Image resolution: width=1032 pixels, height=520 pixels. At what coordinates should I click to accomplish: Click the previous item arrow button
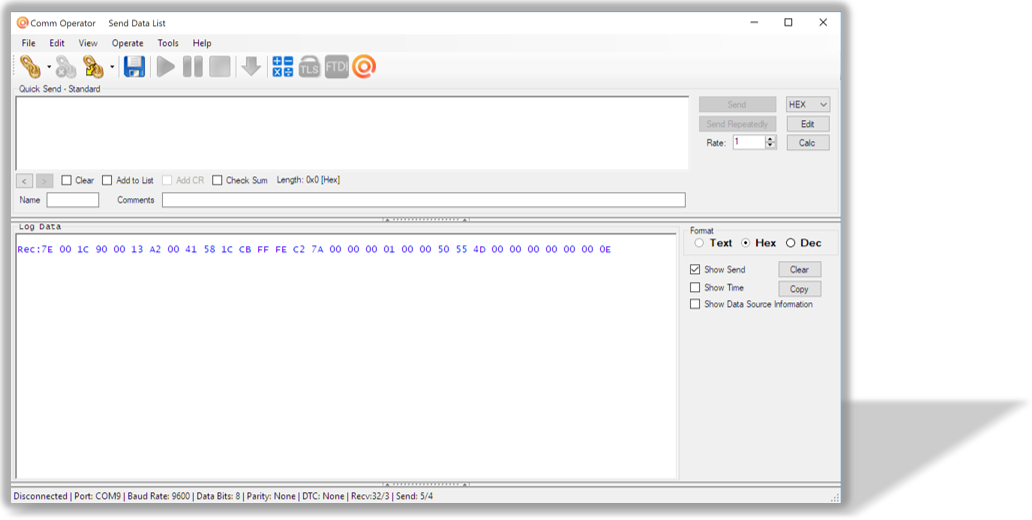tap(24, 180)
